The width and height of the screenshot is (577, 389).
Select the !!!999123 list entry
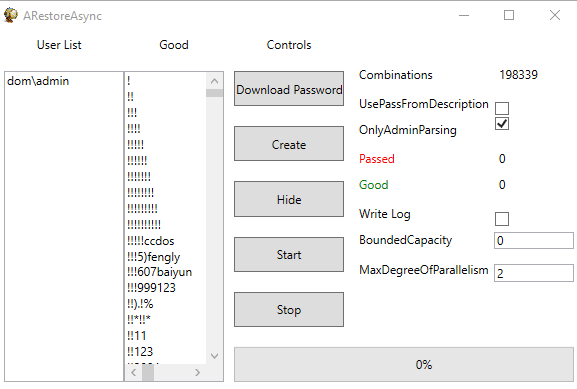click(x=151, y=288)
